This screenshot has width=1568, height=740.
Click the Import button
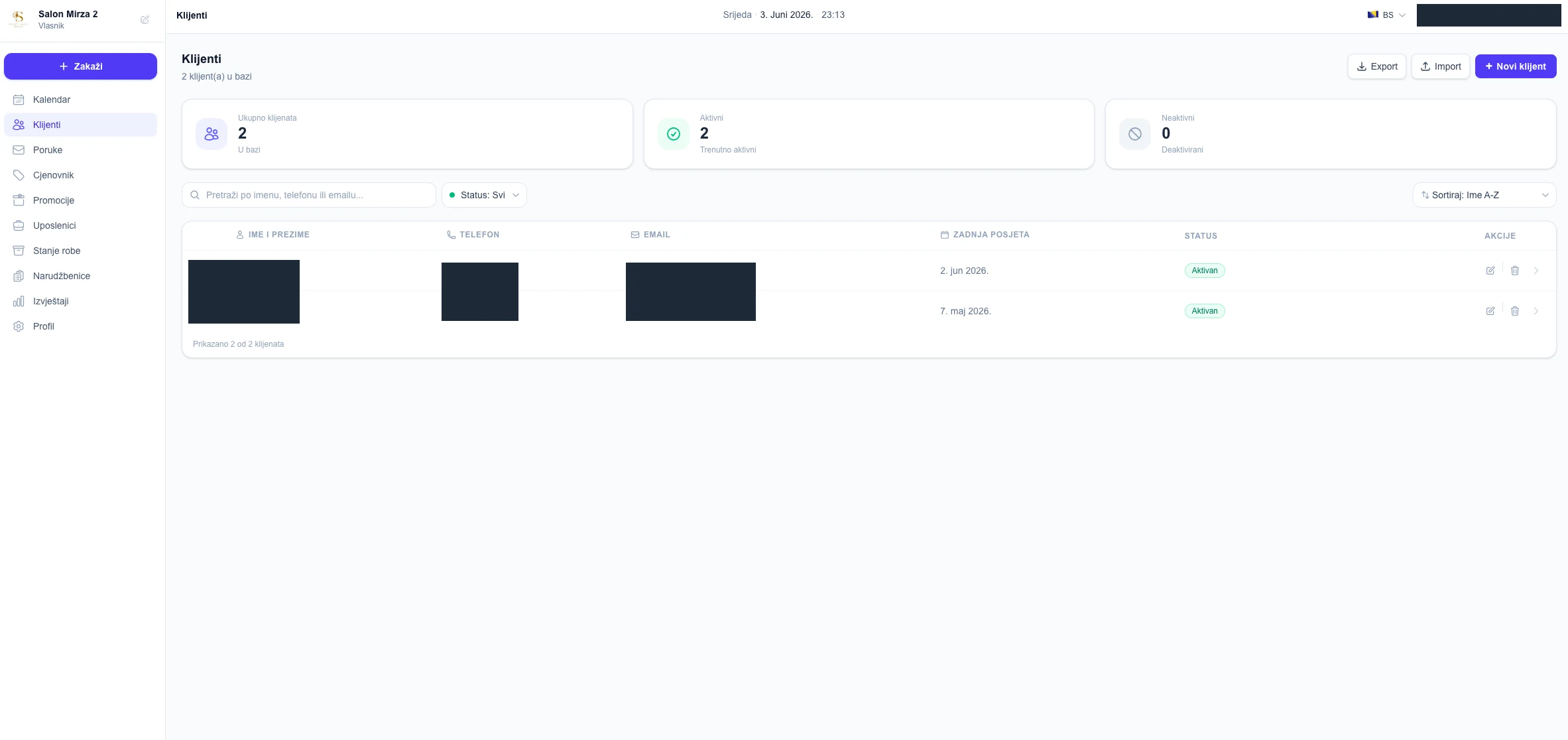[1440, 66]
